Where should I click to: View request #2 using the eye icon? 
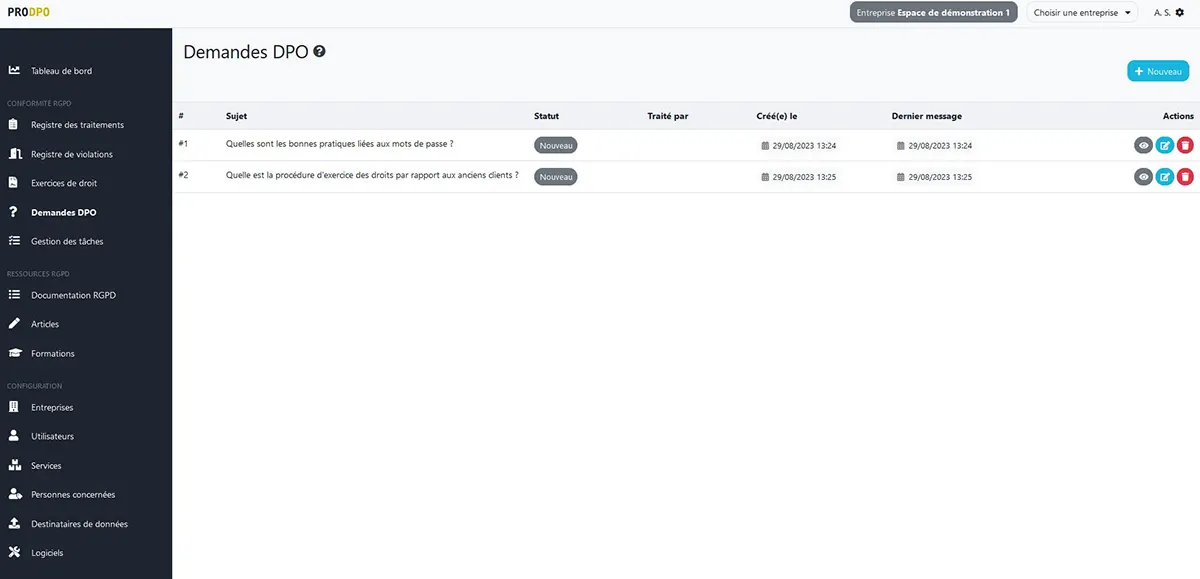[x=1143, y=177]
